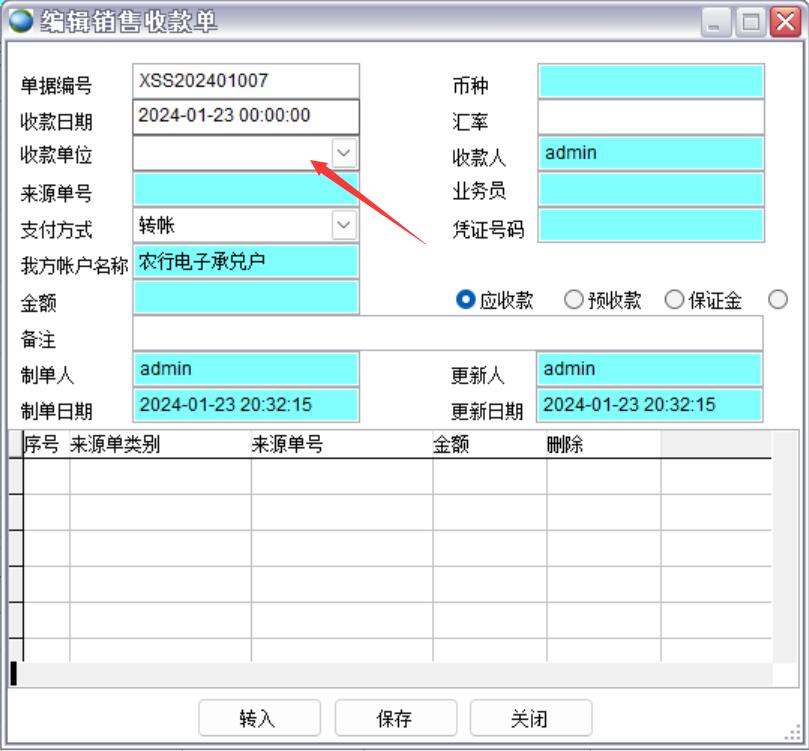Image resolution: width=809 pixels, height=751 pixels.
Task: Click the 币种 field
Action: [x=650, y=81]
